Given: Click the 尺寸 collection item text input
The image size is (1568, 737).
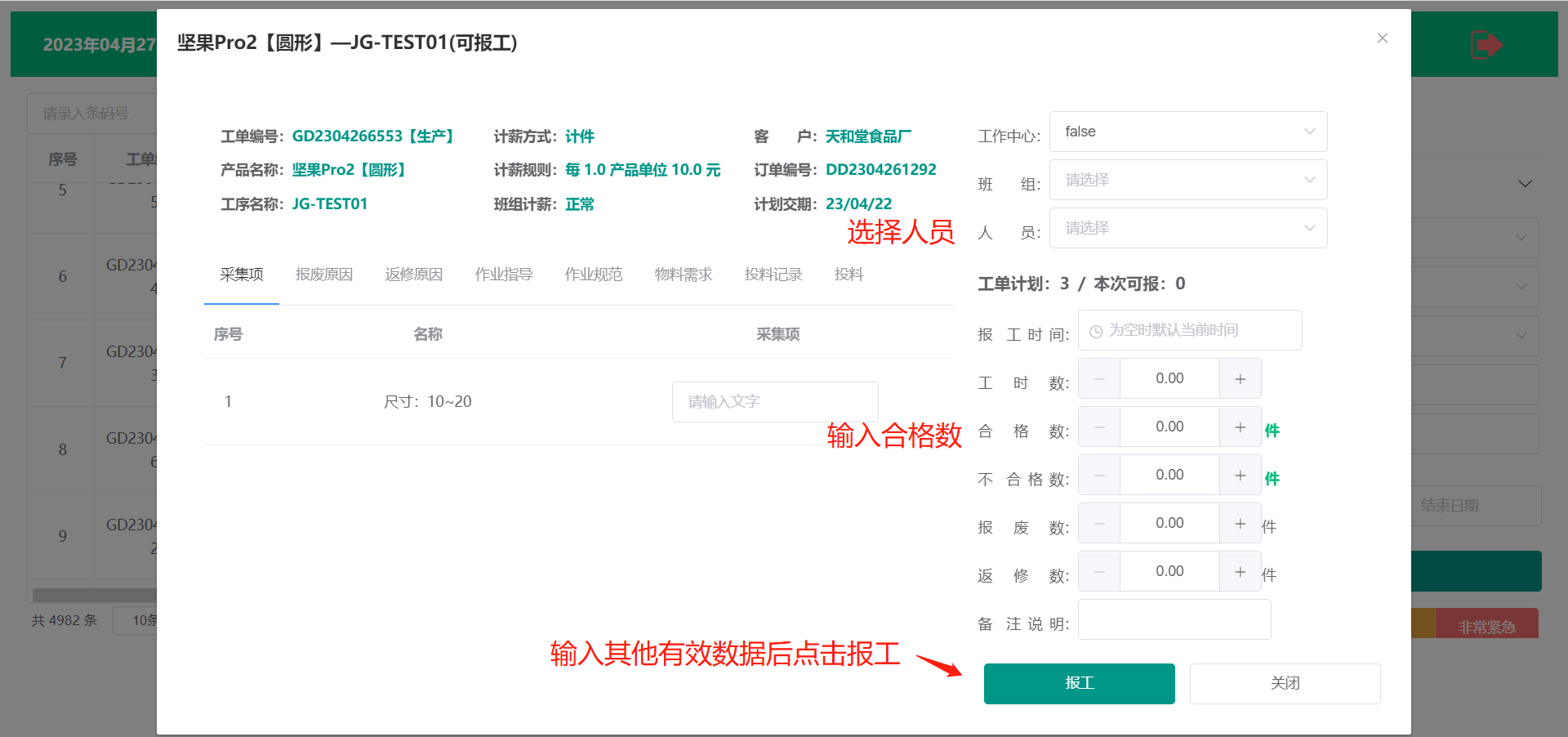Looking at the screenshot, I should tap(774, 402).
